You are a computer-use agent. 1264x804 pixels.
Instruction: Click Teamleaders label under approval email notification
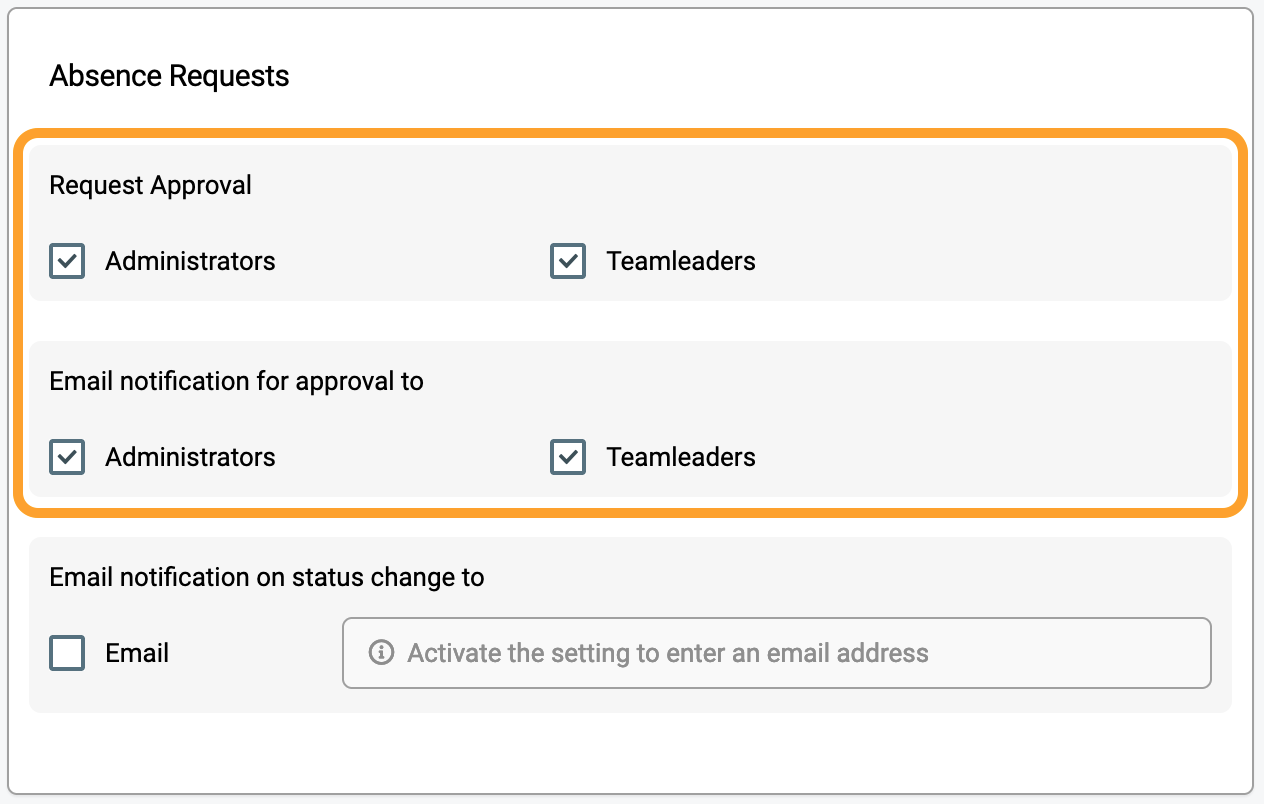[681, 457]
